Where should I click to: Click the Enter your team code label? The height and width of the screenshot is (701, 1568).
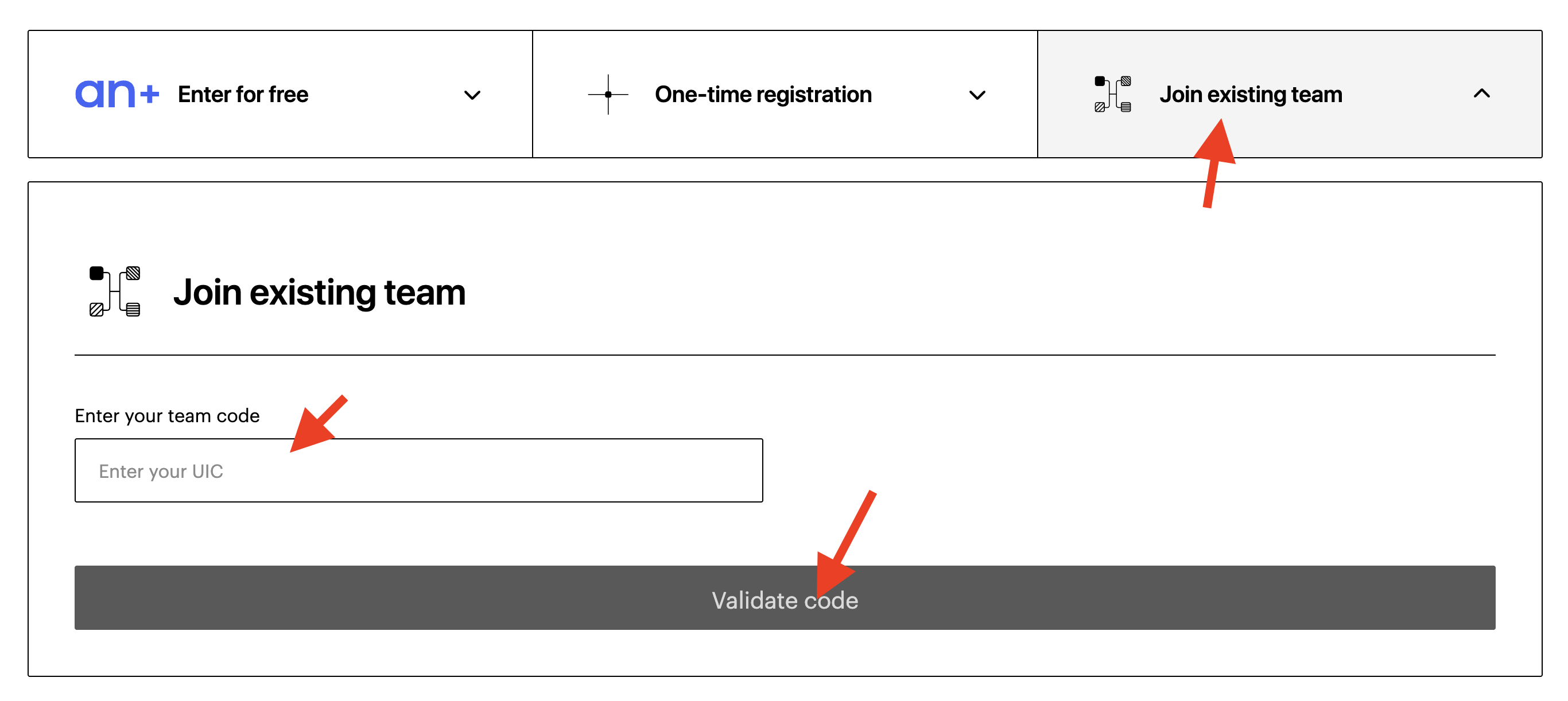167,416
